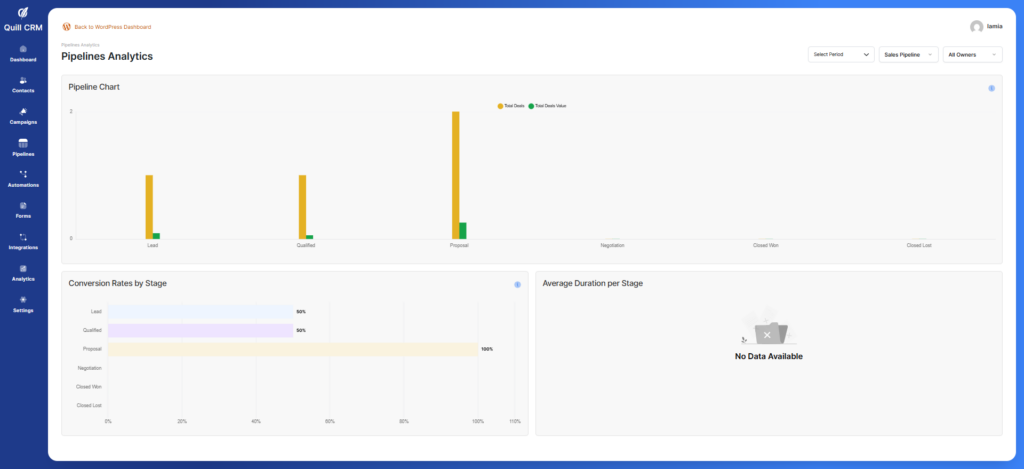
Task: Click the Dashboard icon in sidebar
Action: click(23, 49)
